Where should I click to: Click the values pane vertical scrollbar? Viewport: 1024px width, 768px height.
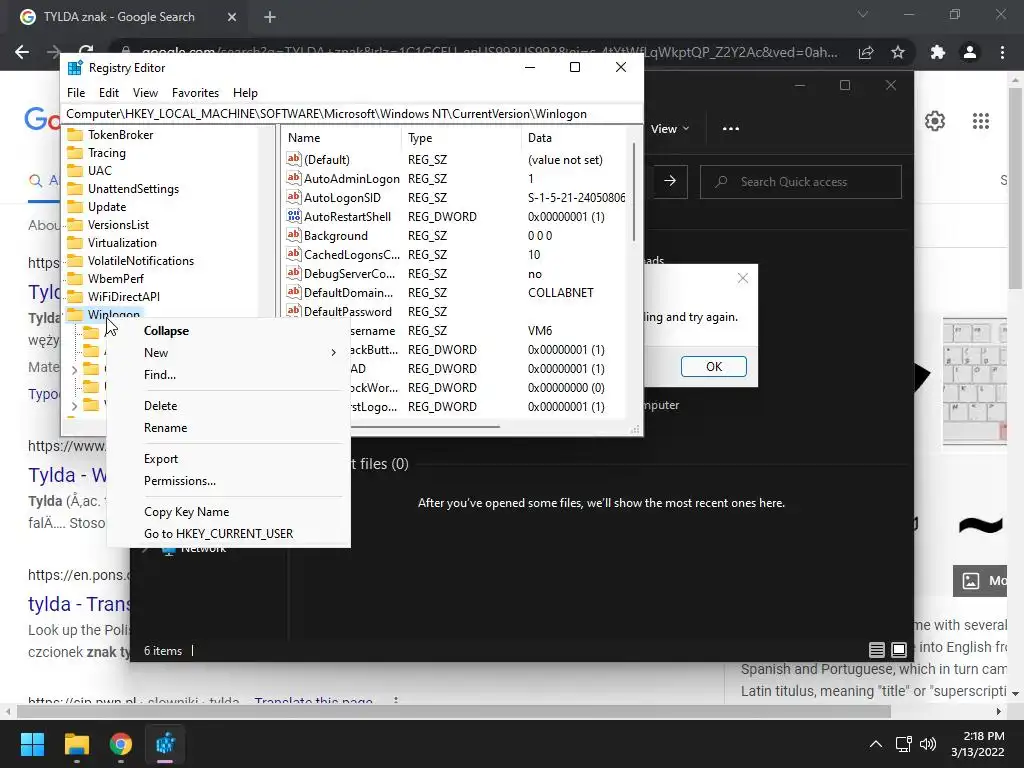click(633, 193)
